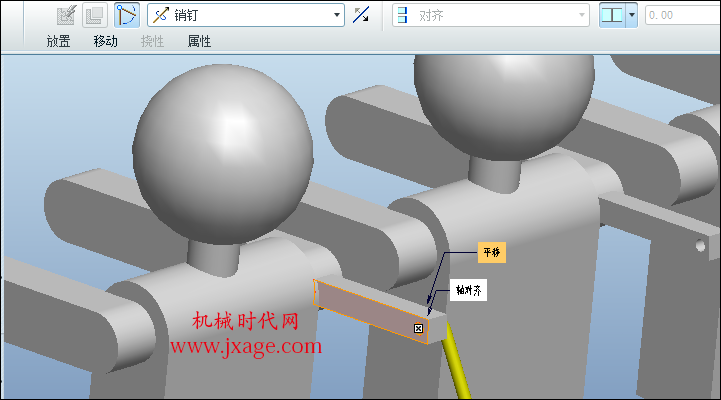Image resolution: width=721 pixels, height=400 pixels.
Task: Open the 销钉 connection type dropdown
Action: (x=246, y=15)
